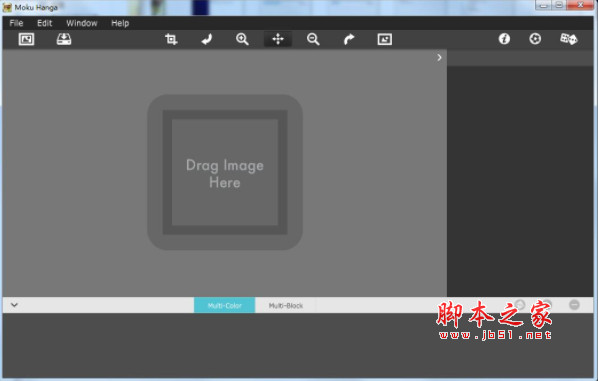Maximize the Moku Hanga window
Image resolution: width=598 pixels, height=381 pixels.
[559, 5]
